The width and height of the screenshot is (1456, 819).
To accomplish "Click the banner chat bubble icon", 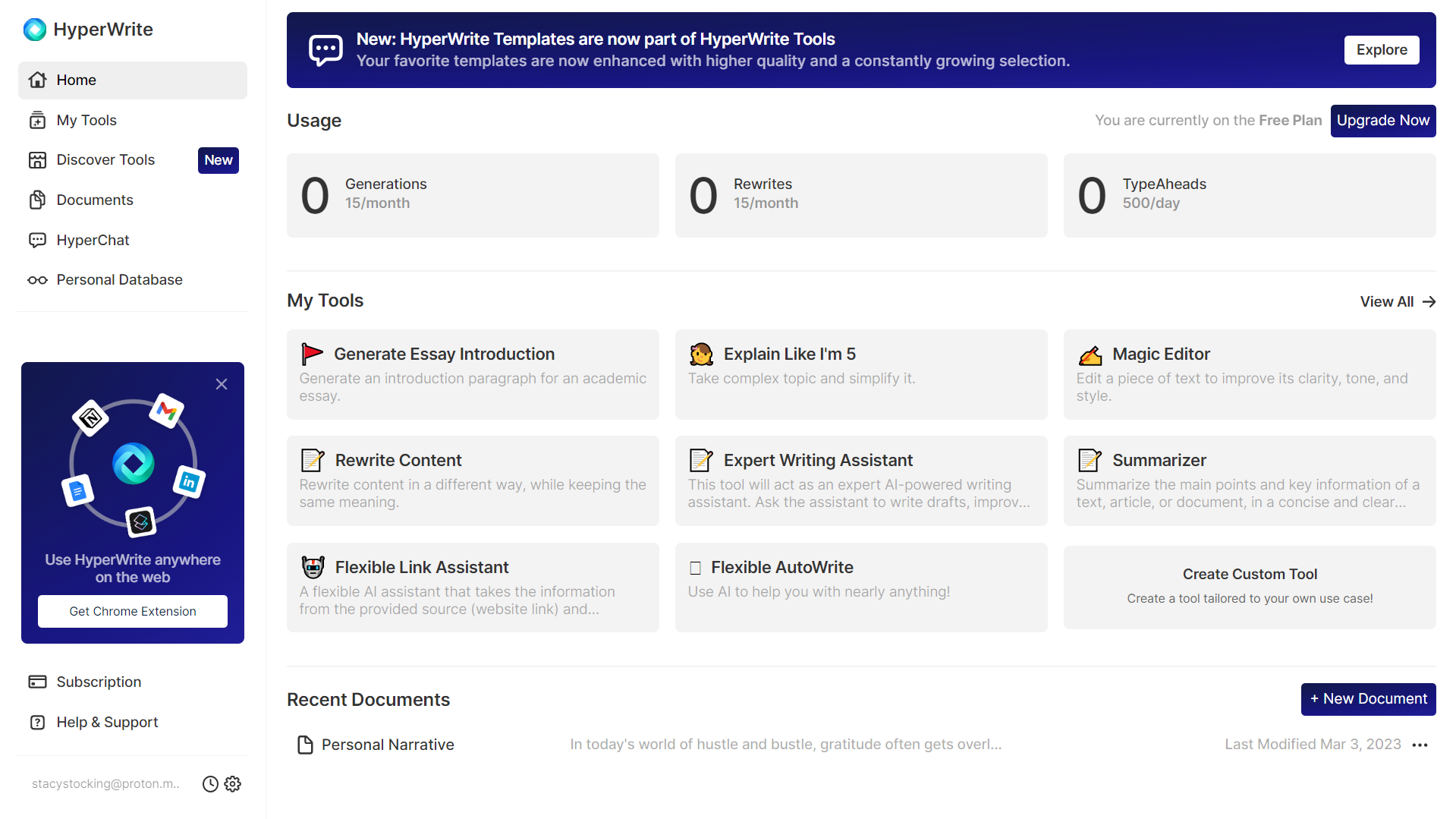I will coord(326,50).
